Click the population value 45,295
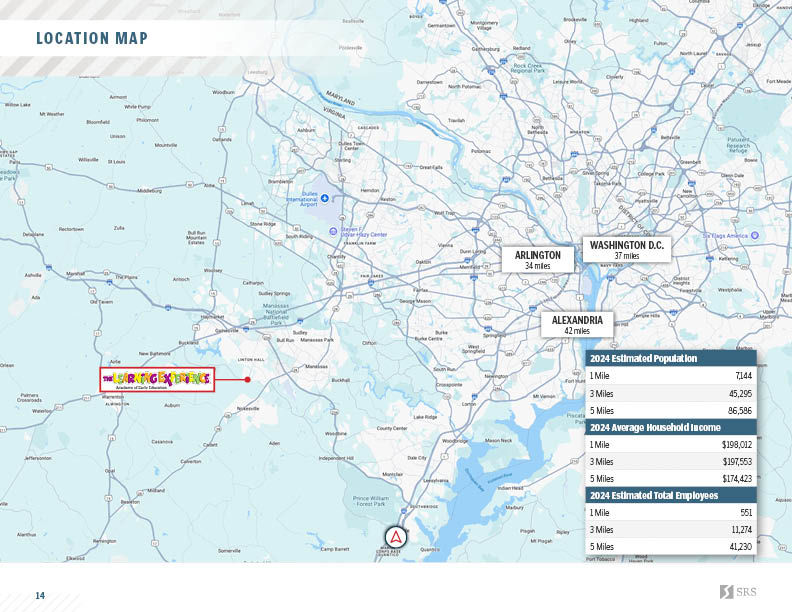Viewport: 792px width, 612px height. pos(740,393)
